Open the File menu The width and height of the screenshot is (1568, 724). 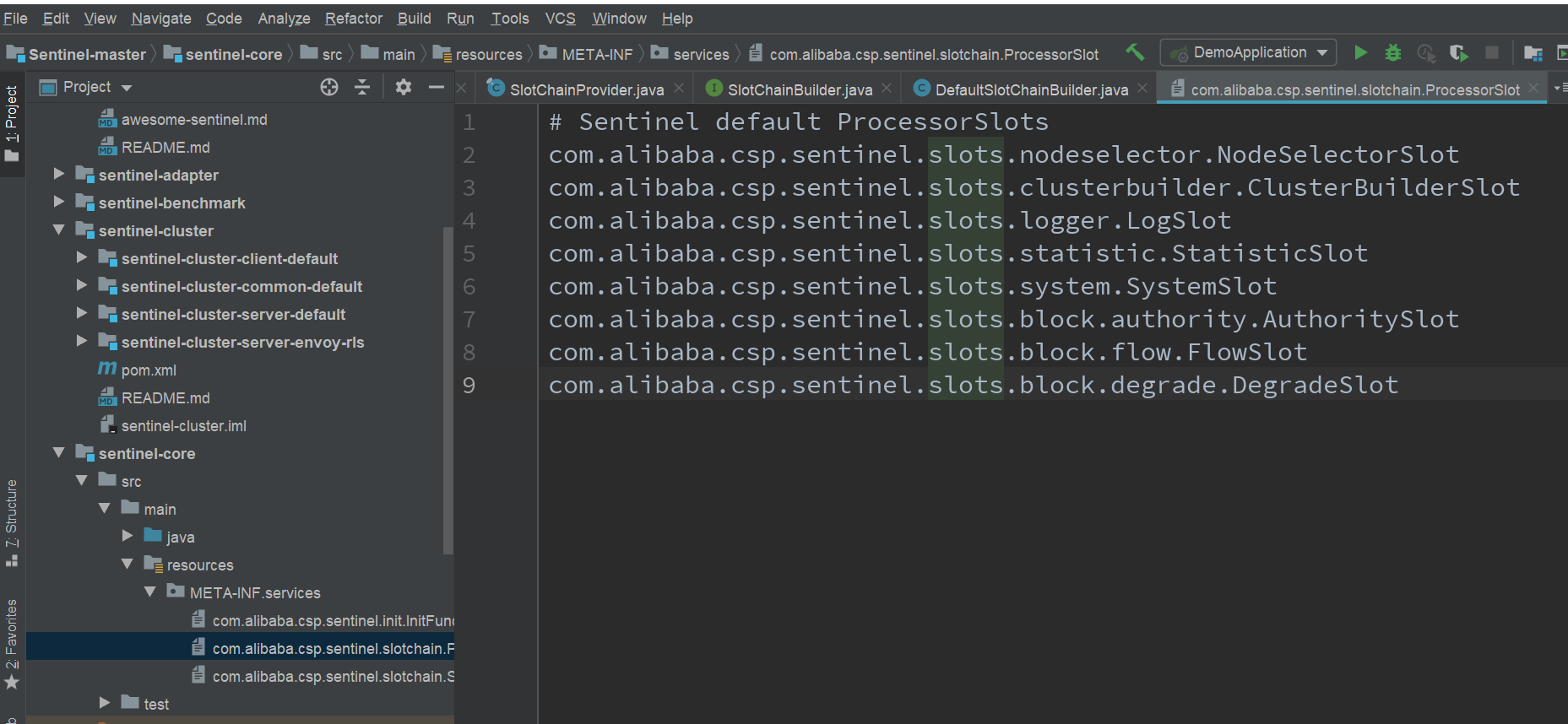pos(15,18)
